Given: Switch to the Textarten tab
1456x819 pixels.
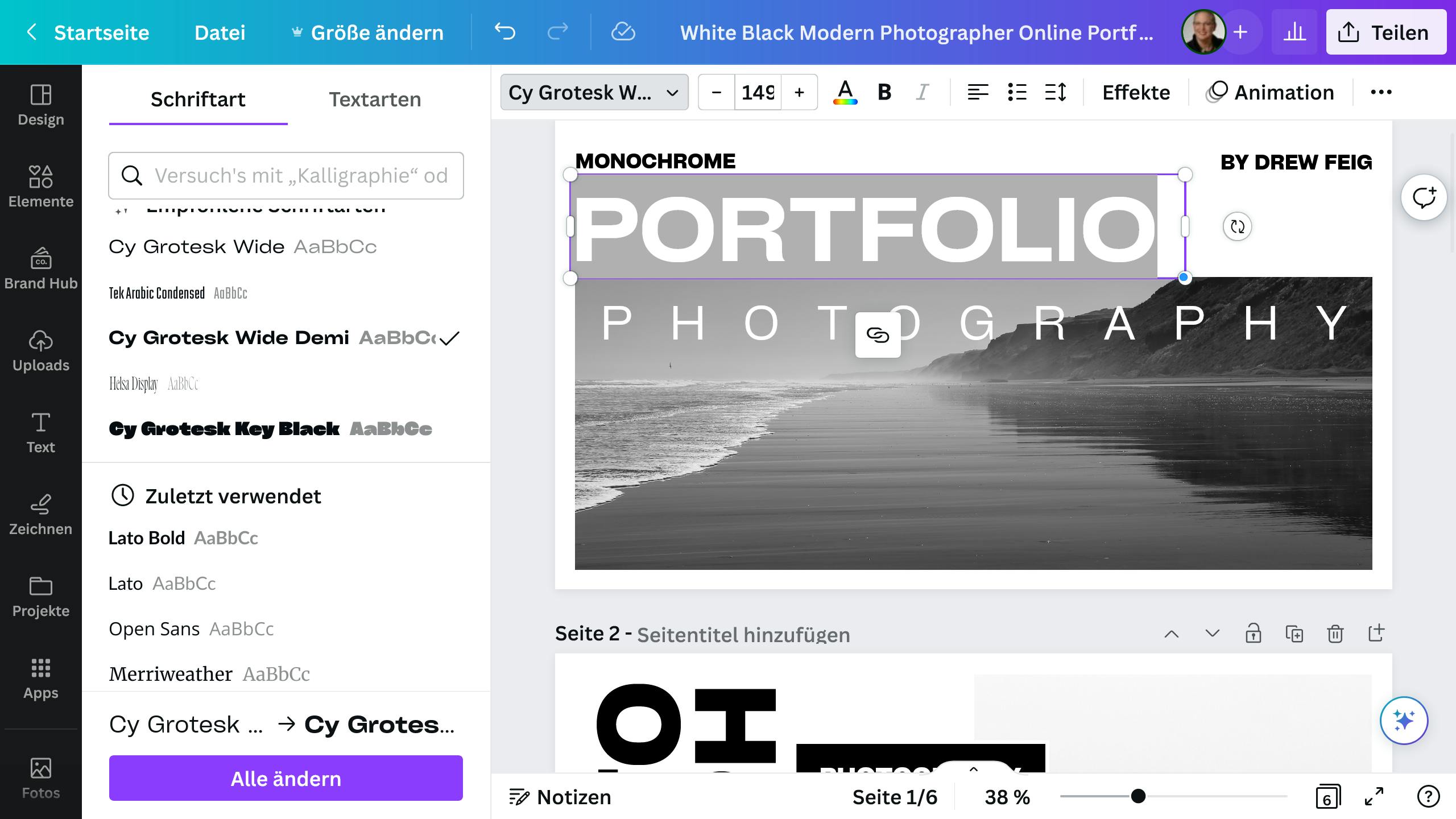Looking at the screenshot, I should pos(374,99).
